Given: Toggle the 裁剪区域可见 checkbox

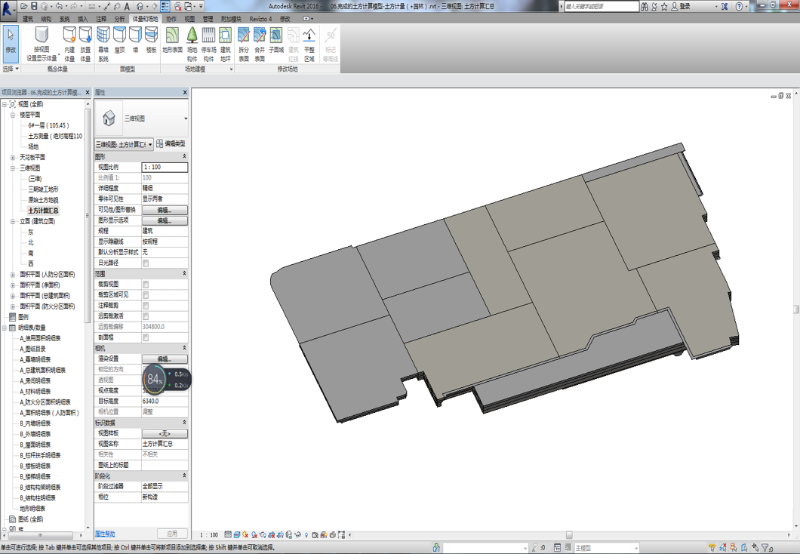Looking at the screenshot, I should (146, 295).
